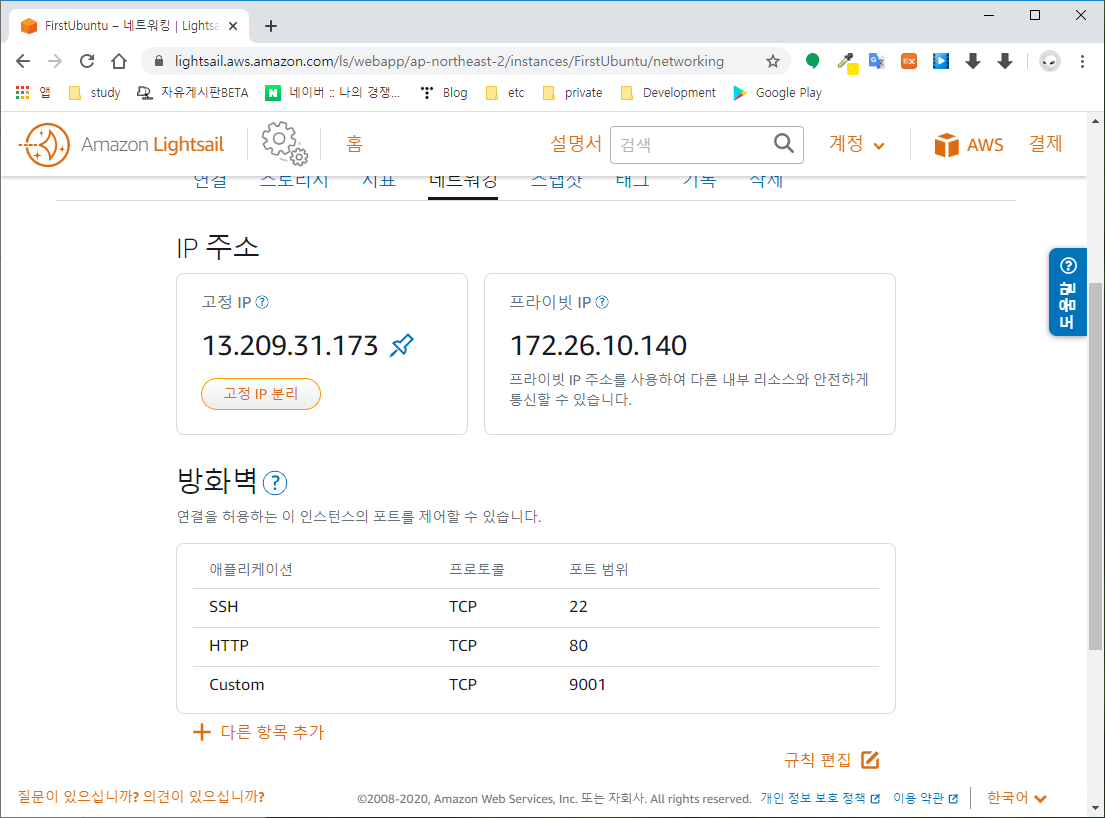The height and width of the screenshot is (818, 1105).
Task: Open the Google Play bookmark
Action: [x=777, y=92]
